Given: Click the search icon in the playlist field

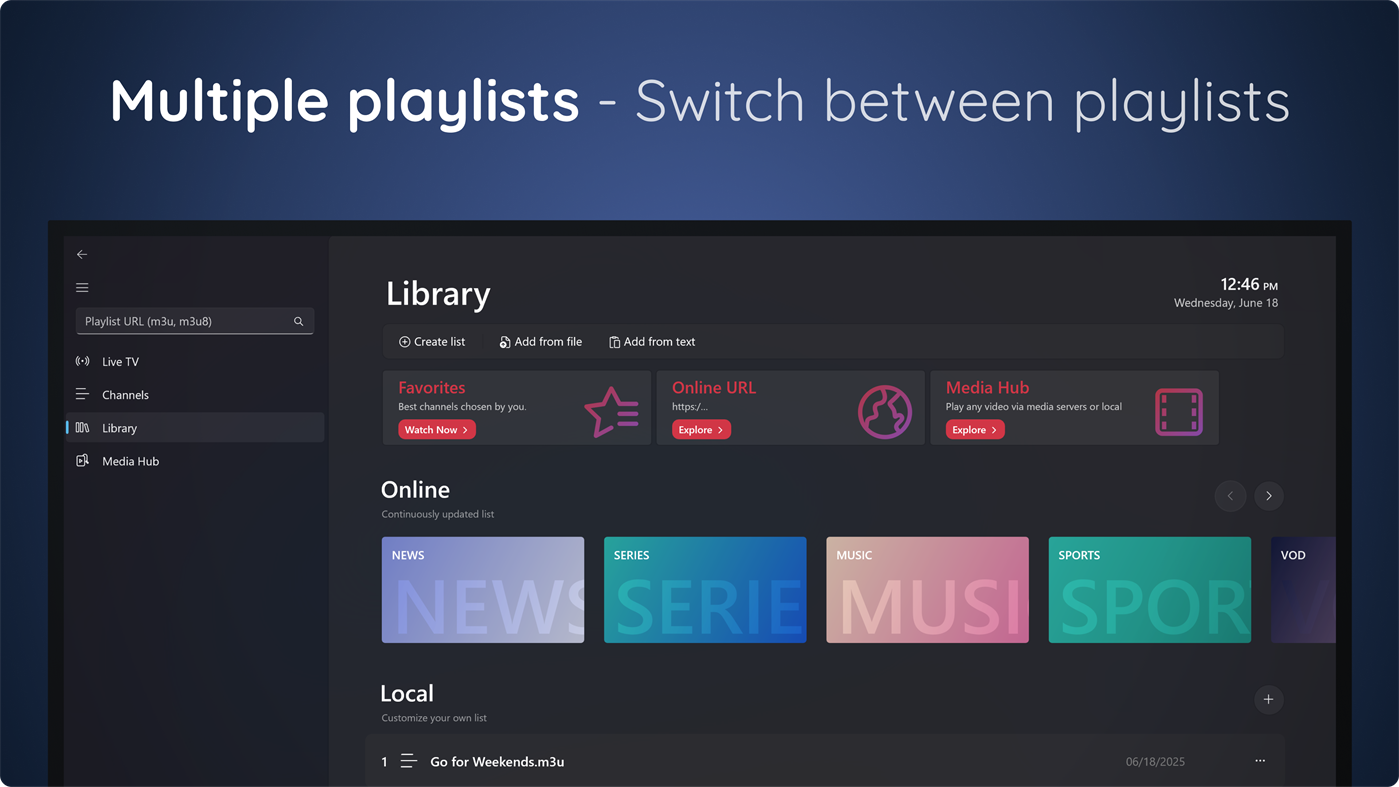Looking at the screenshot, I should 298,321.
